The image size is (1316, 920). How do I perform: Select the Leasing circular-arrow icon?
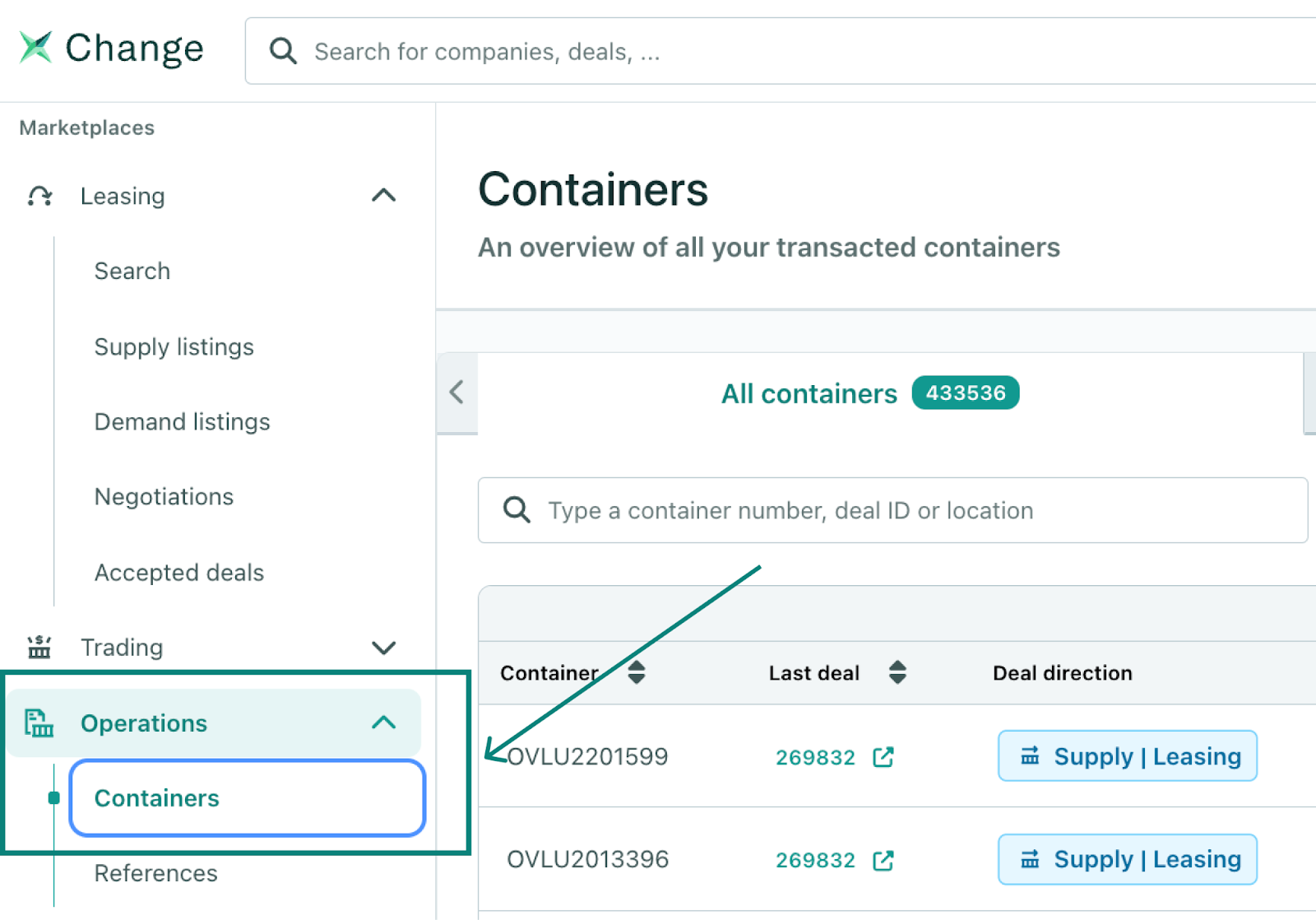coord(38,196)
